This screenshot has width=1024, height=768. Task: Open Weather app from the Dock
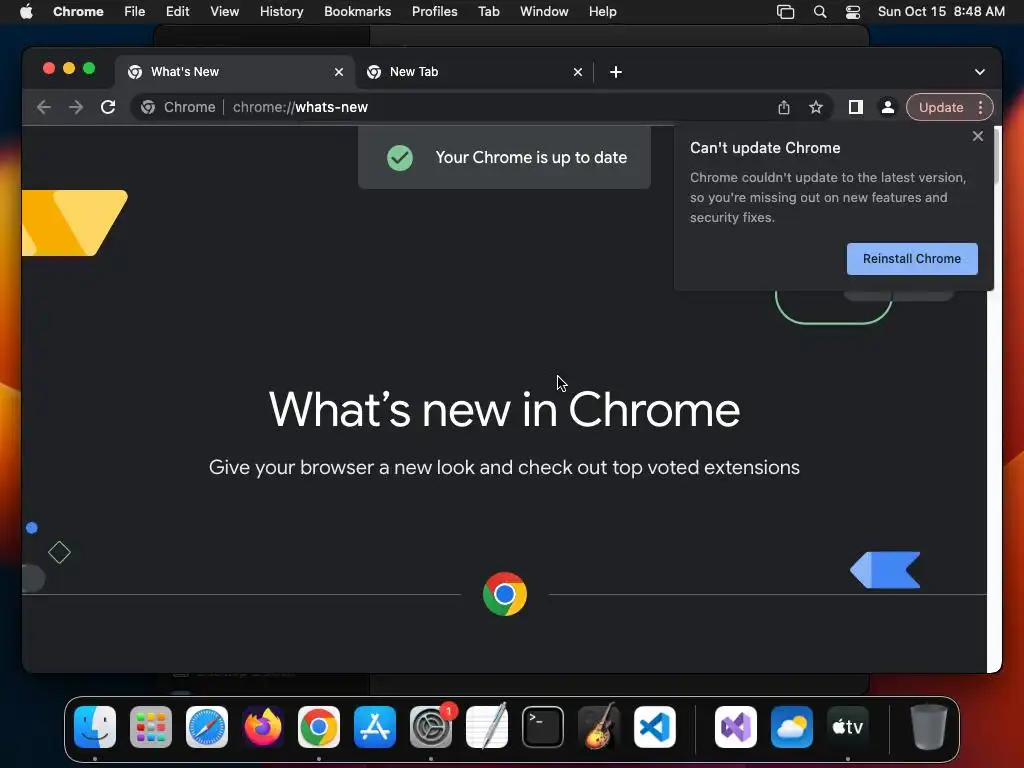click(x=792, y=727)
